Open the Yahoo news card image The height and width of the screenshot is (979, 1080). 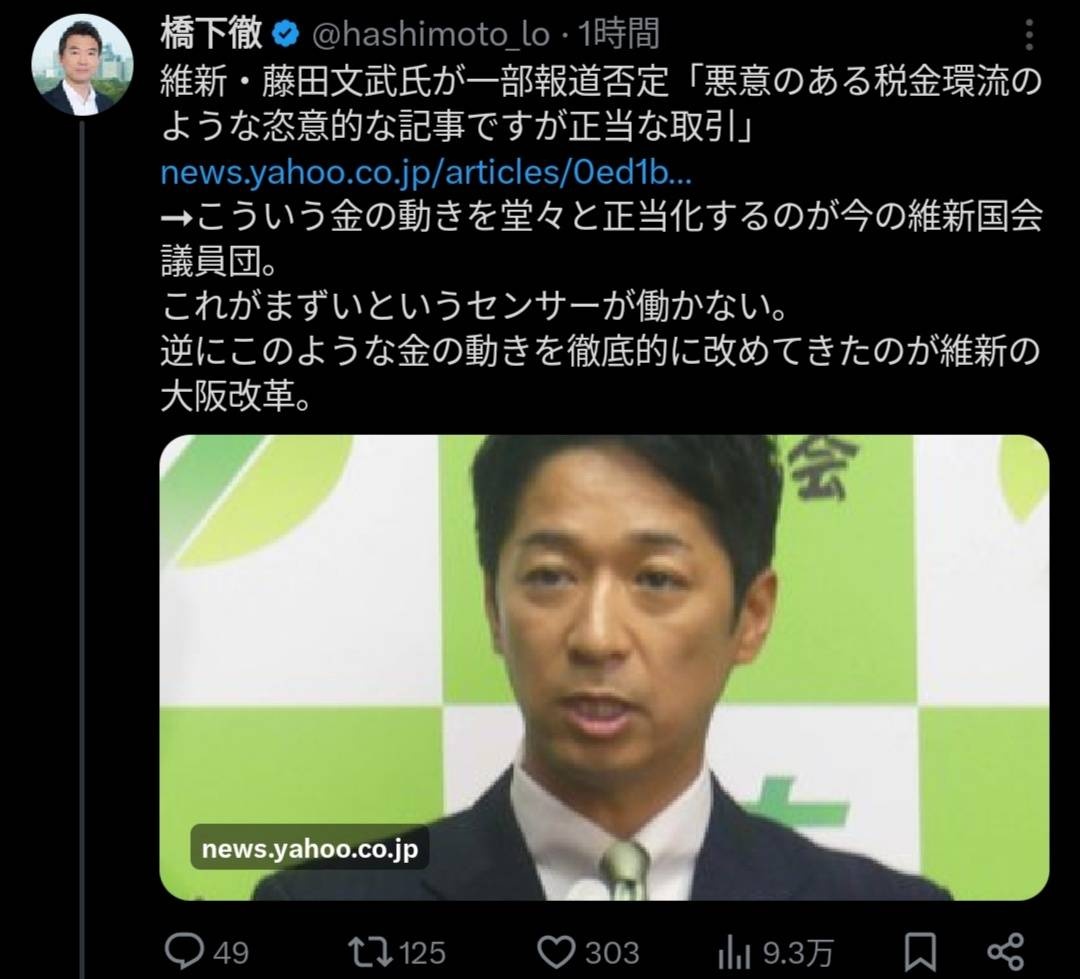click(x=604, y=668)
